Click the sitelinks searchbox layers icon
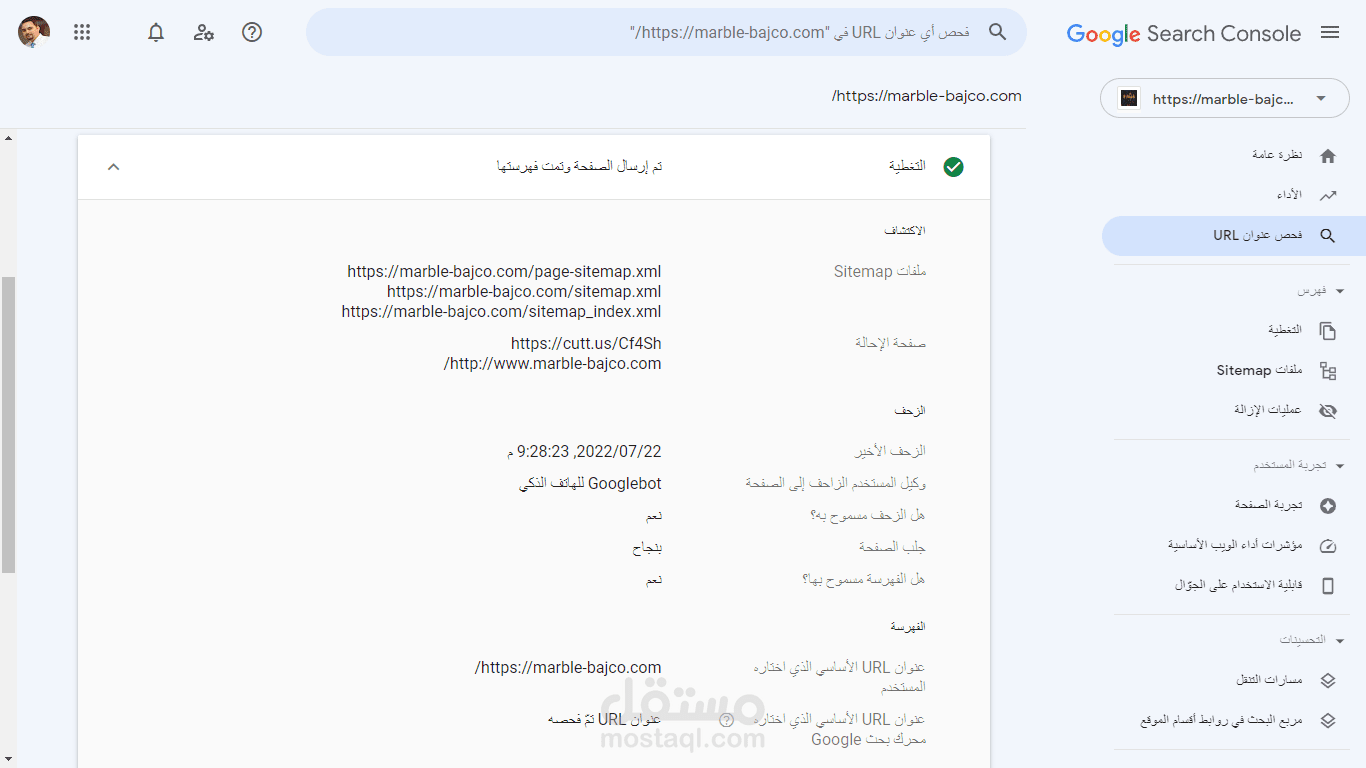 coord(1328,721)
